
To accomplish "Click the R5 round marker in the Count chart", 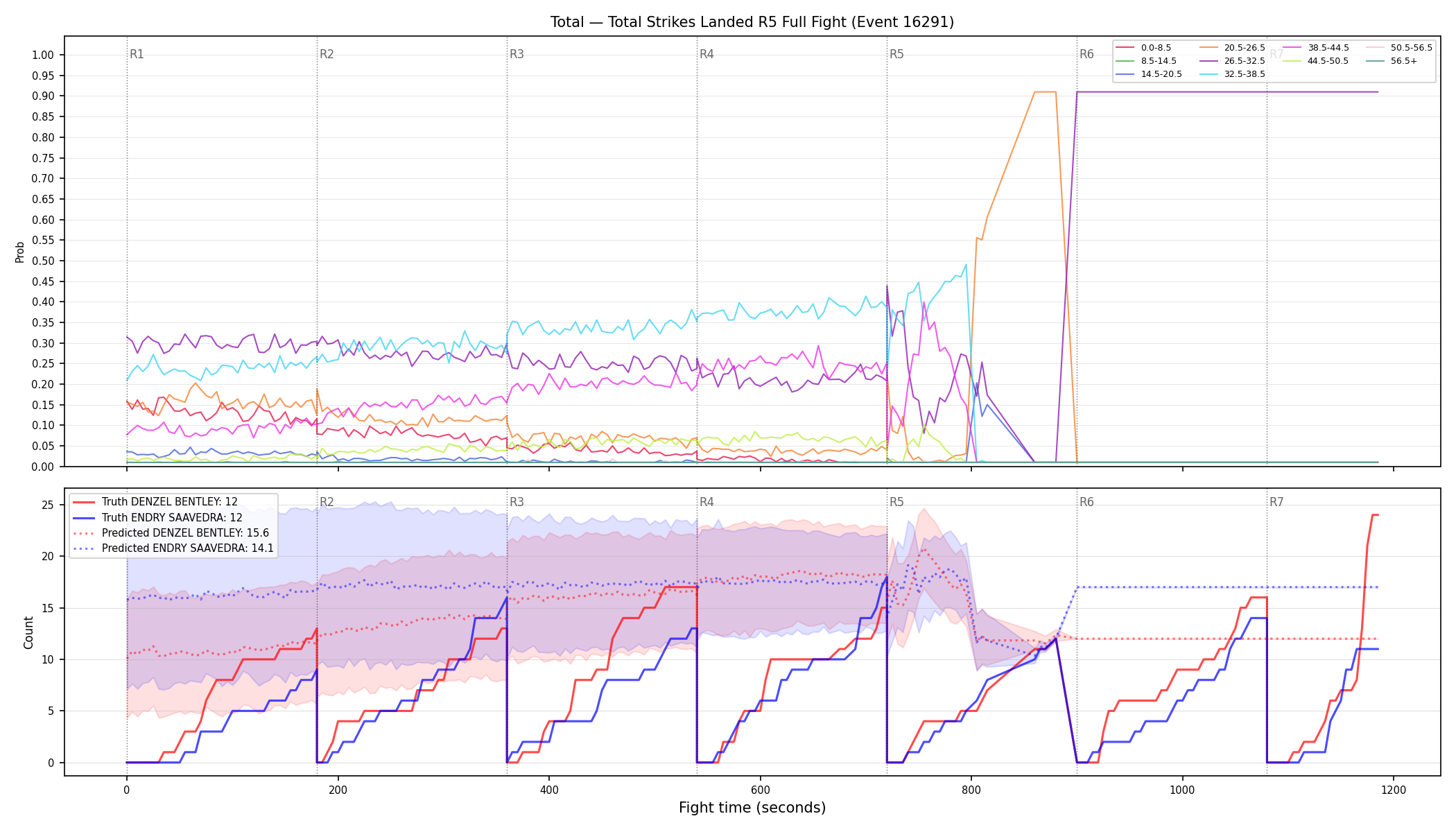I will coord(896,502).
